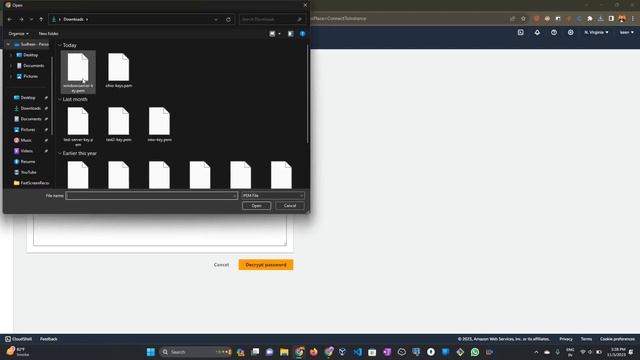Screen dimensions: 640x360
Task: Bookmark page with star icon
Action: pos(523,18)
